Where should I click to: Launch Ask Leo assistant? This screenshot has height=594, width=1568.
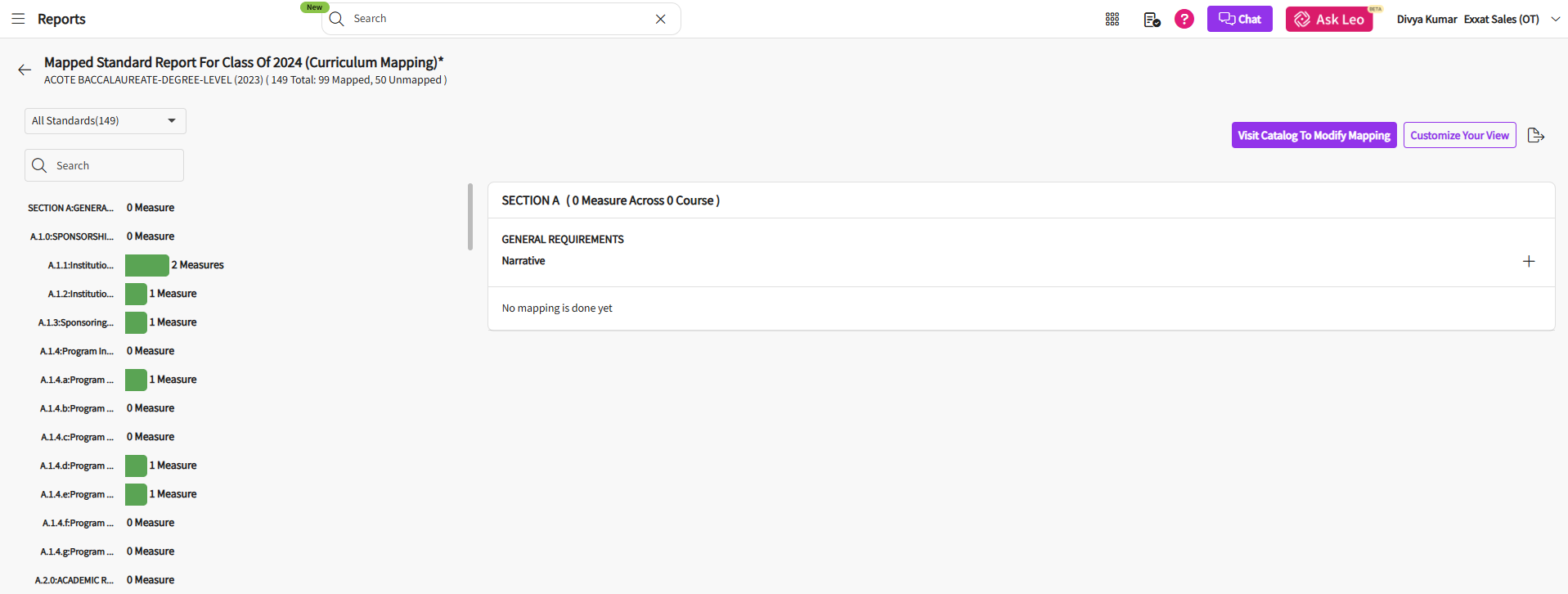(1328, 19)
